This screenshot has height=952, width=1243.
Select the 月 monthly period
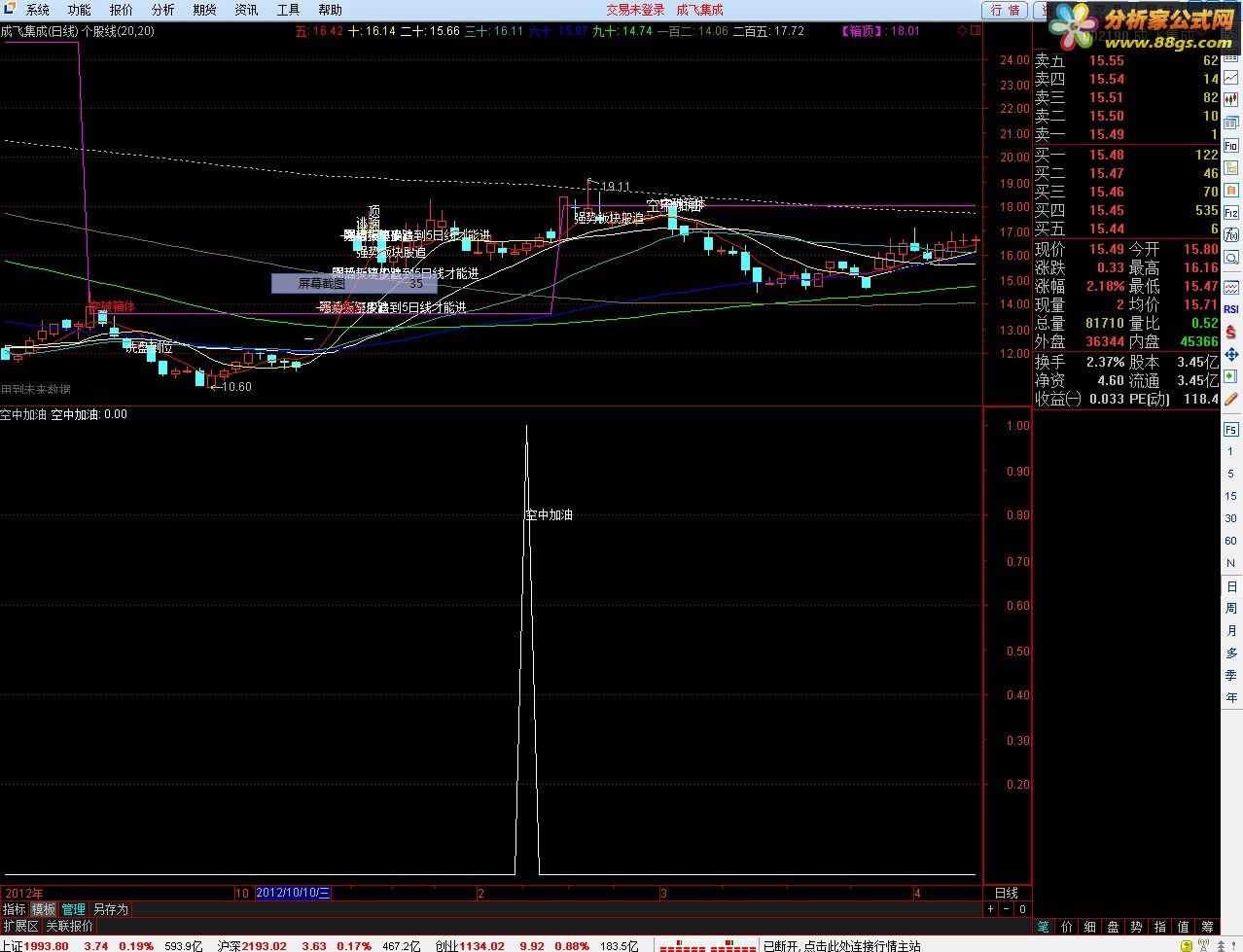[1230, 631]
